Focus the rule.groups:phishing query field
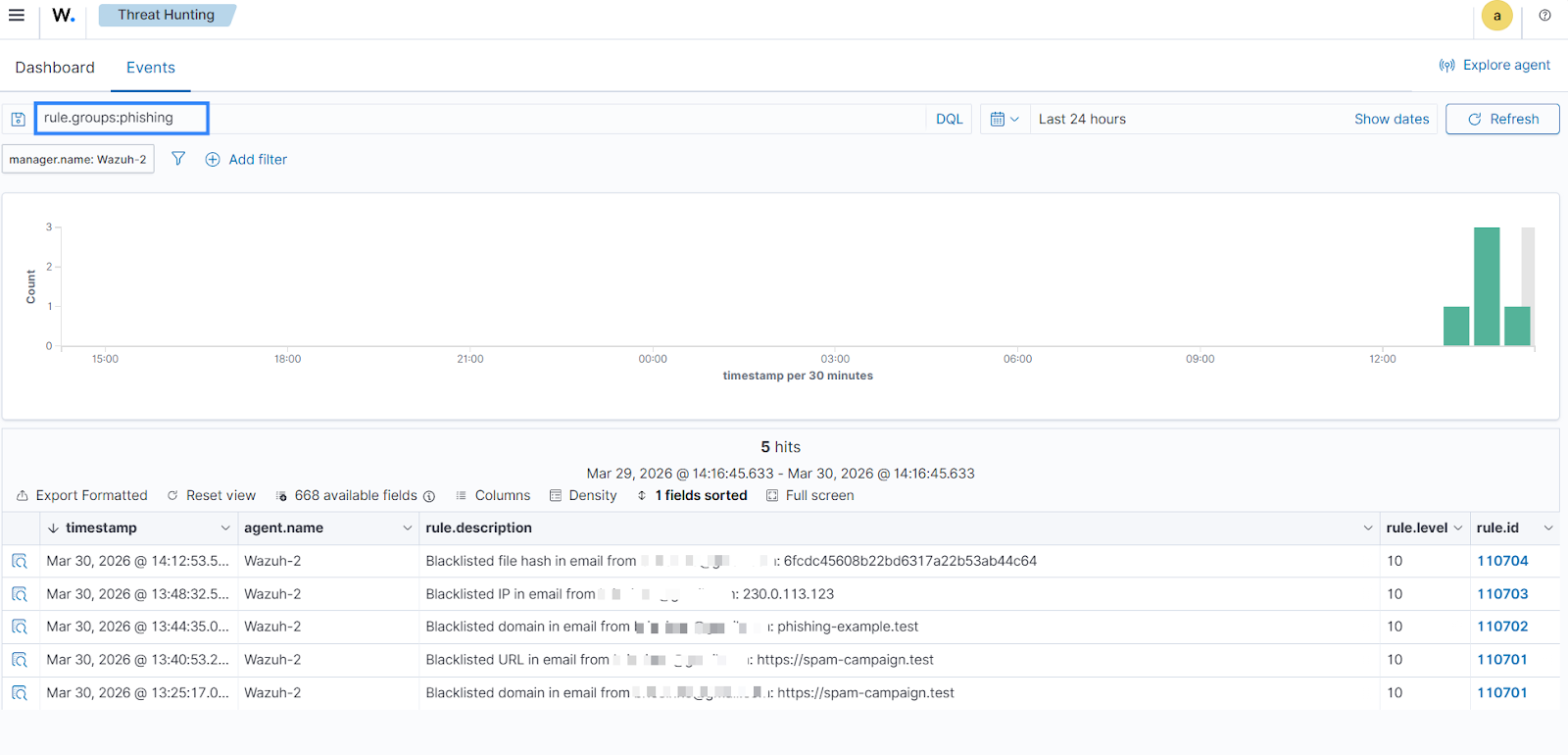The image size is (1568, 755). 122,118
